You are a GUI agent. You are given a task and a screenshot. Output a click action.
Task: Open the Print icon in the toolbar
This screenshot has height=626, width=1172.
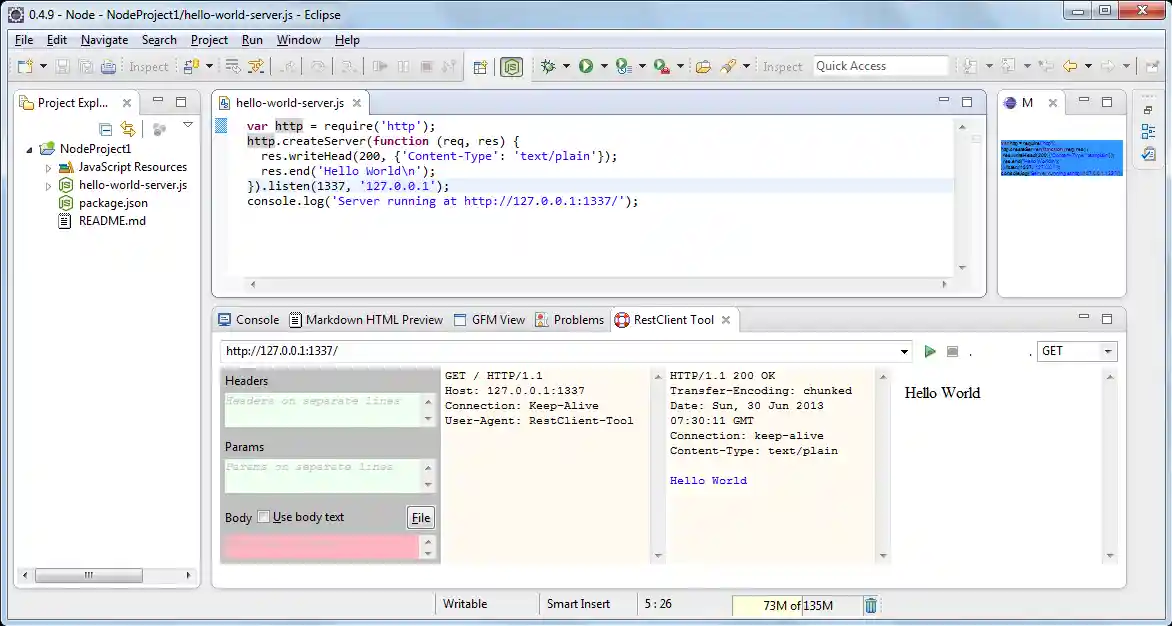(x=109, y=65)
